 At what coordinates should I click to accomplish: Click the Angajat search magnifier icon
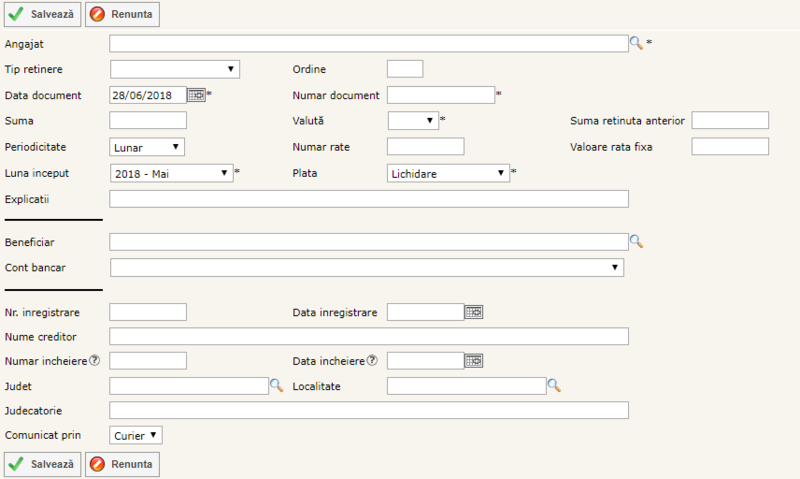[x=635, y=43]
